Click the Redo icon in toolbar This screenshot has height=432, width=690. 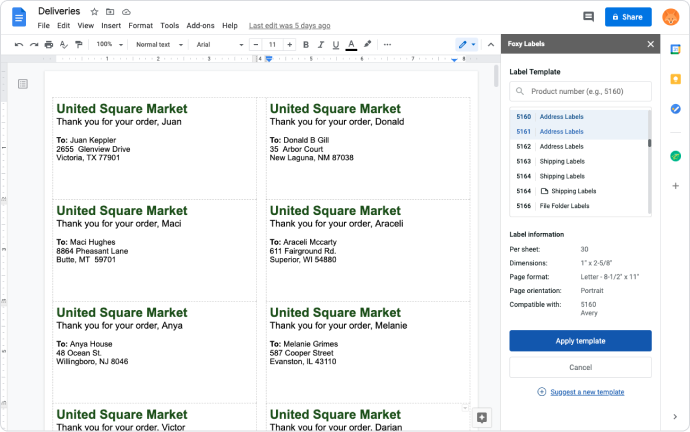tap(33, 44)
